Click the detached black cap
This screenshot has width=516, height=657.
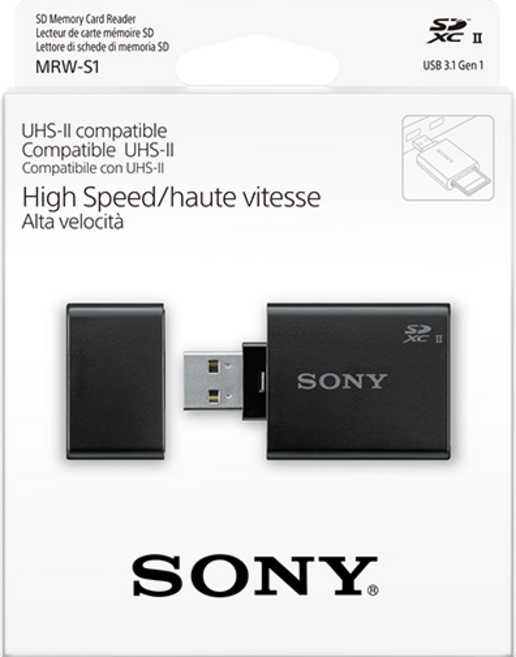pos(116,381)
